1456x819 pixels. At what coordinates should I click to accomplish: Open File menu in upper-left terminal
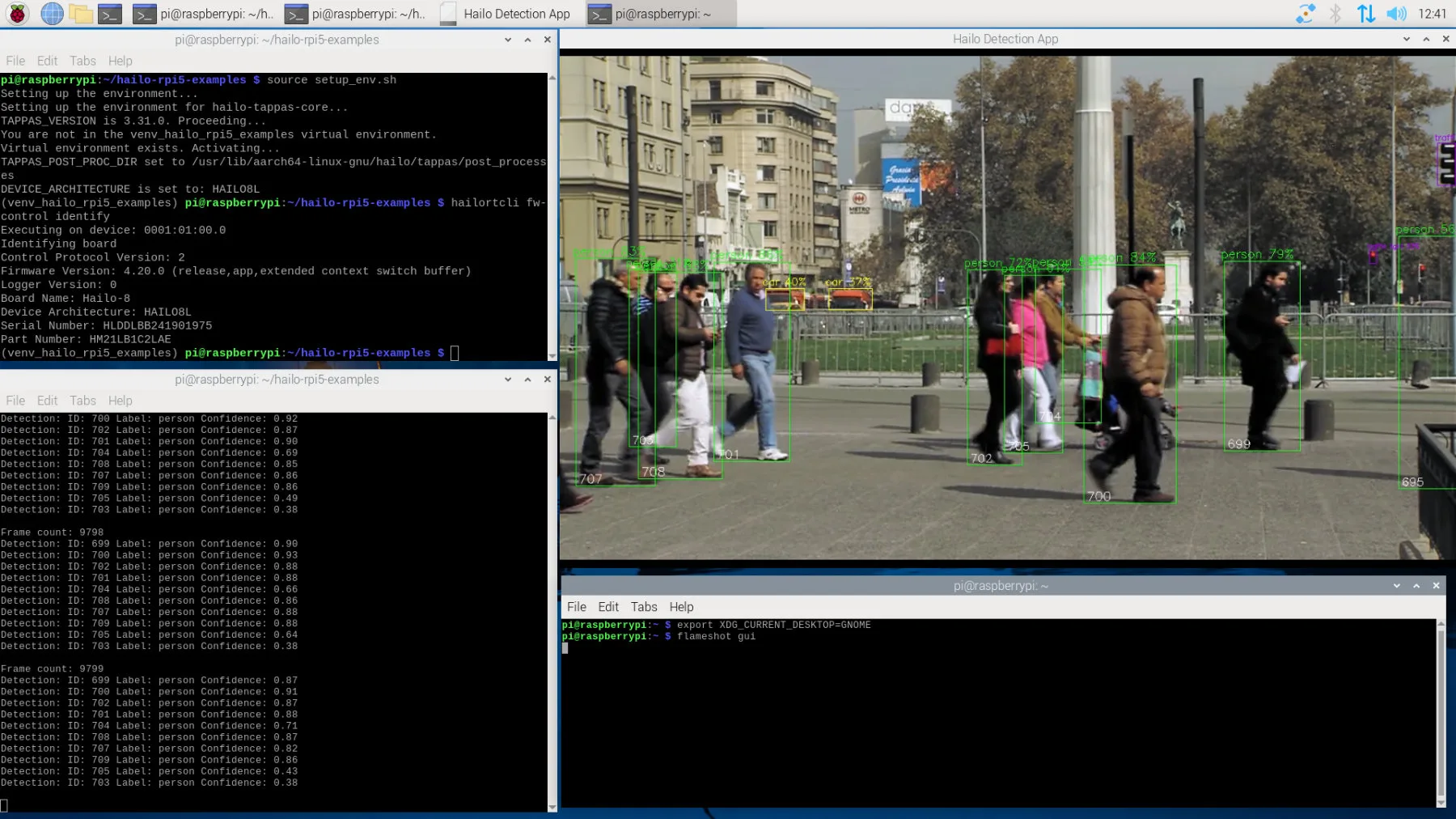15,61
